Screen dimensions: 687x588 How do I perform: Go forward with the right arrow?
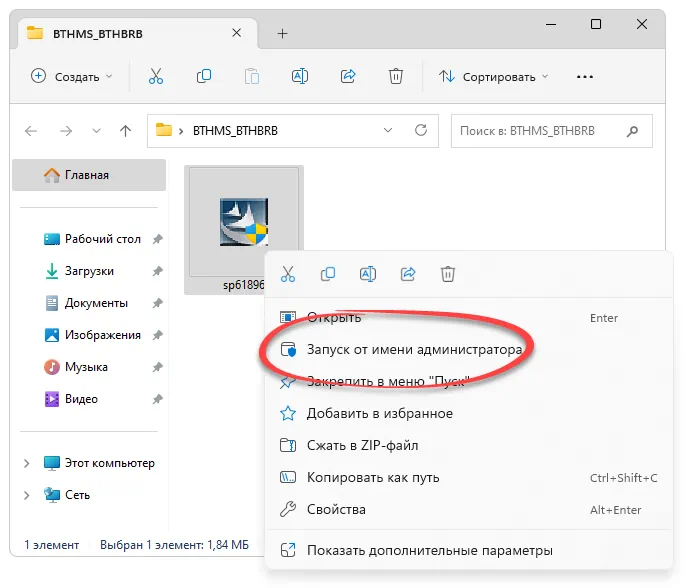coord(66,131)
